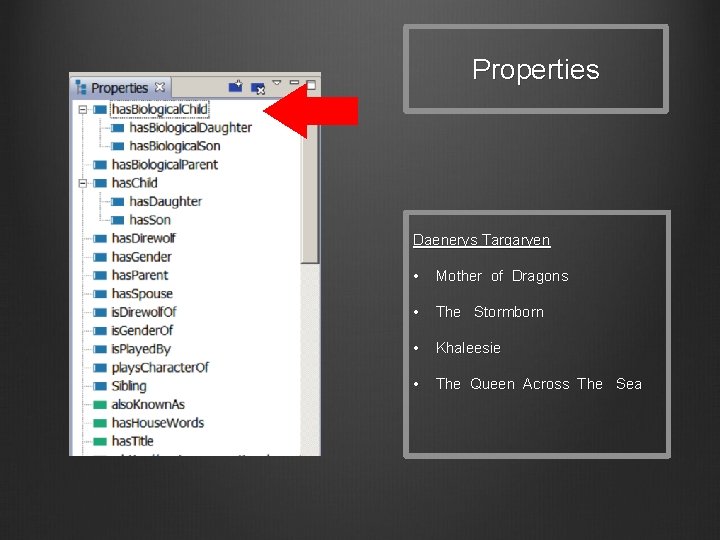Select hasDirewolf property

[x=144, y=238]
